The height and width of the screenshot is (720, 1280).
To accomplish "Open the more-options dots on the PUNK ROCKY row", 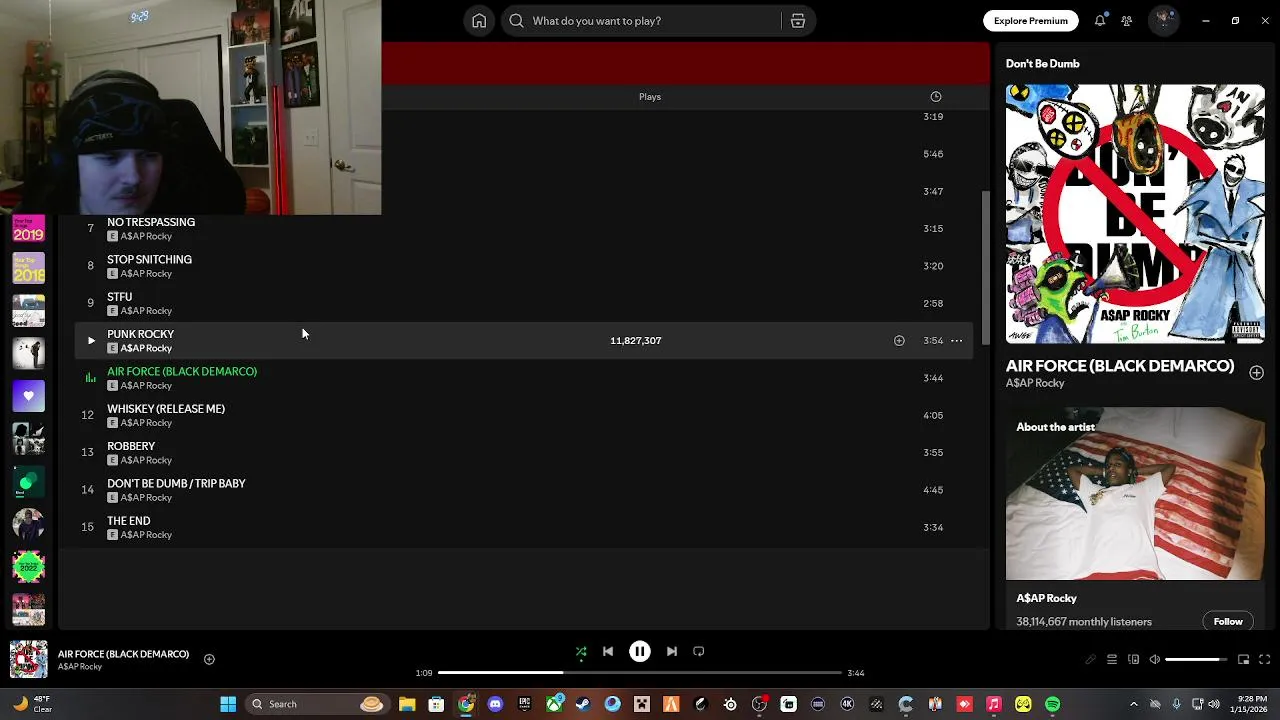I will click(x=957, y=341).
